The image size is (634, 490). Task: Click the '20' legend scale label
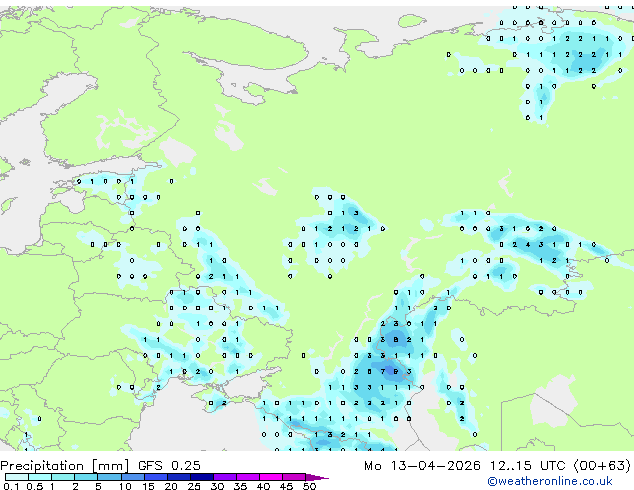click(x=171, y=486)
